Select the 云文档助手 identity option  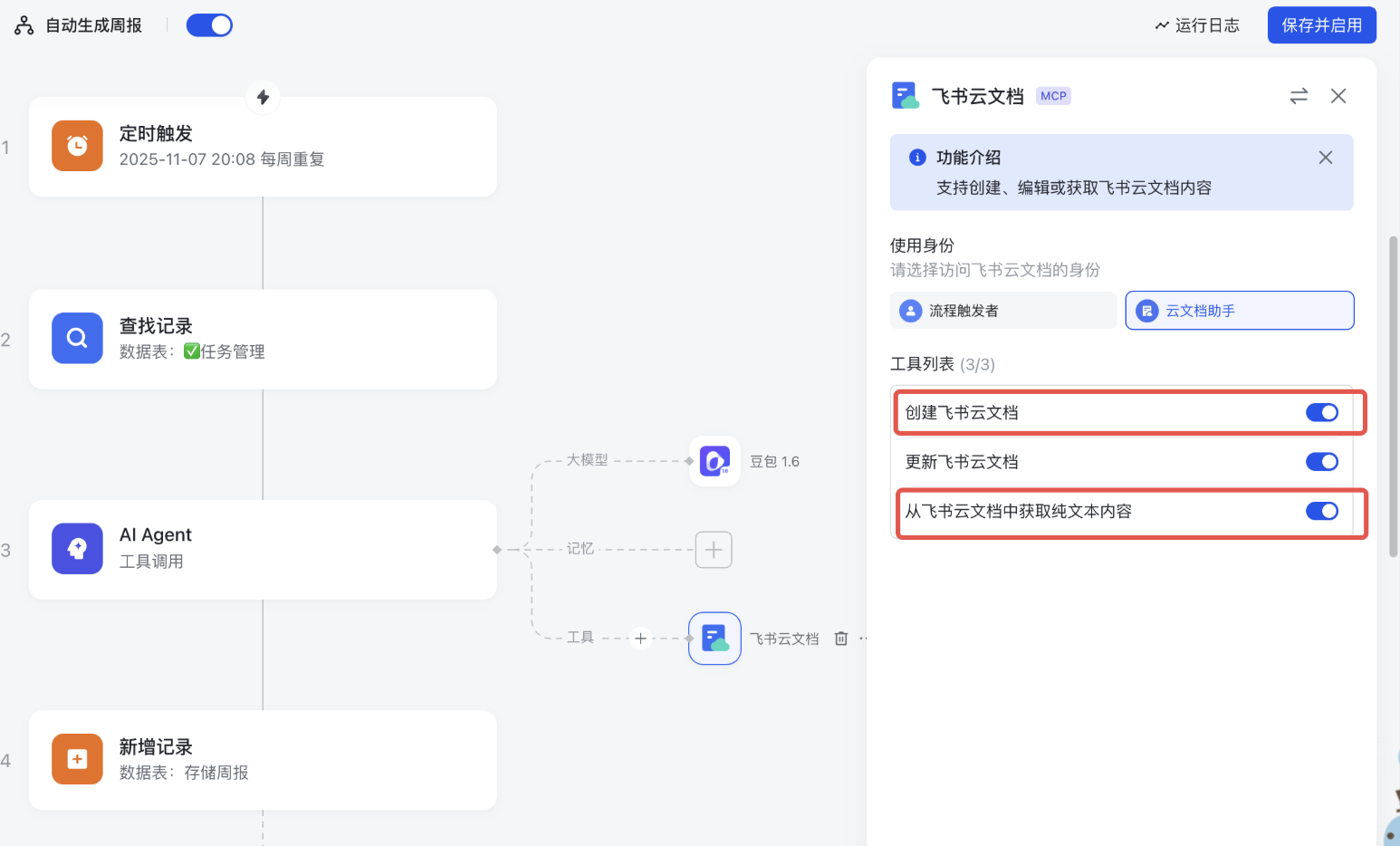pos(1239,311)
